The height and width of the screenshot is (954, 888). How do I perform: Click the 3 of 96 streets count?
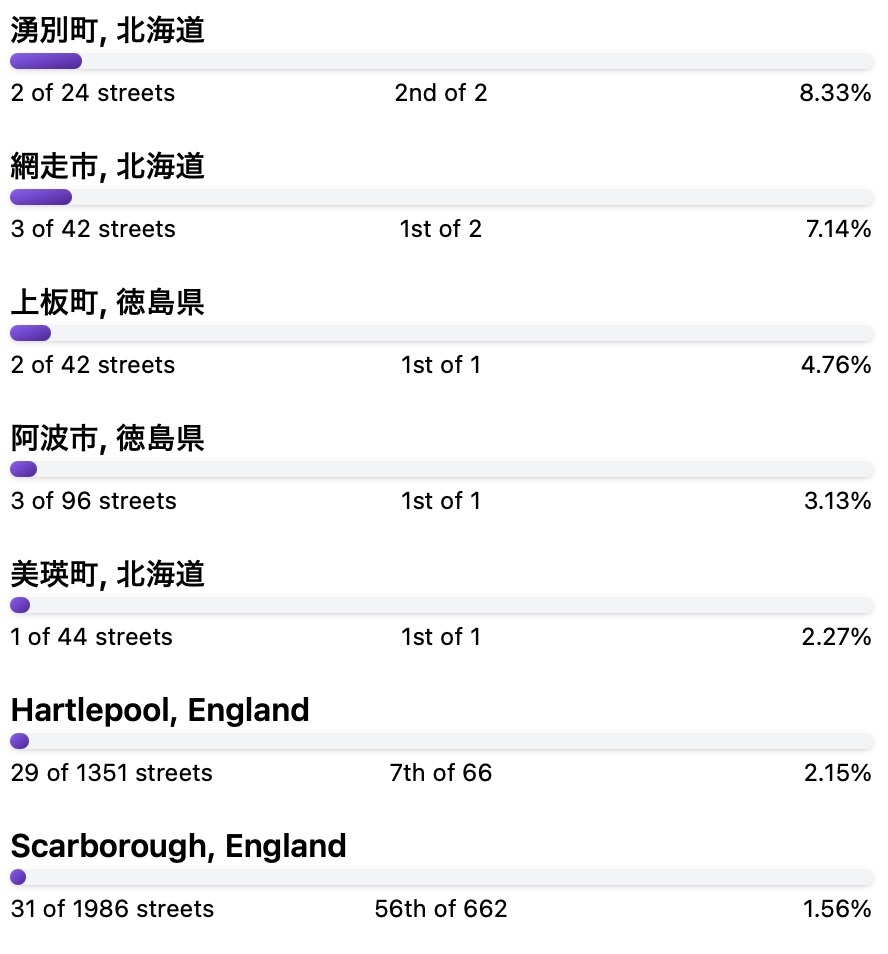pos(93,501)
